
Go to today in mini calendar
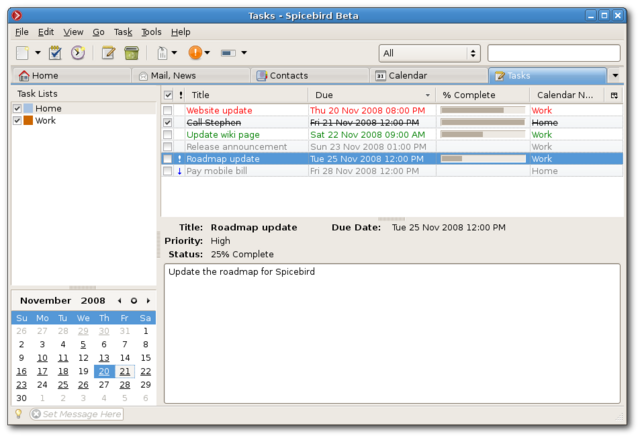point(133,301)
